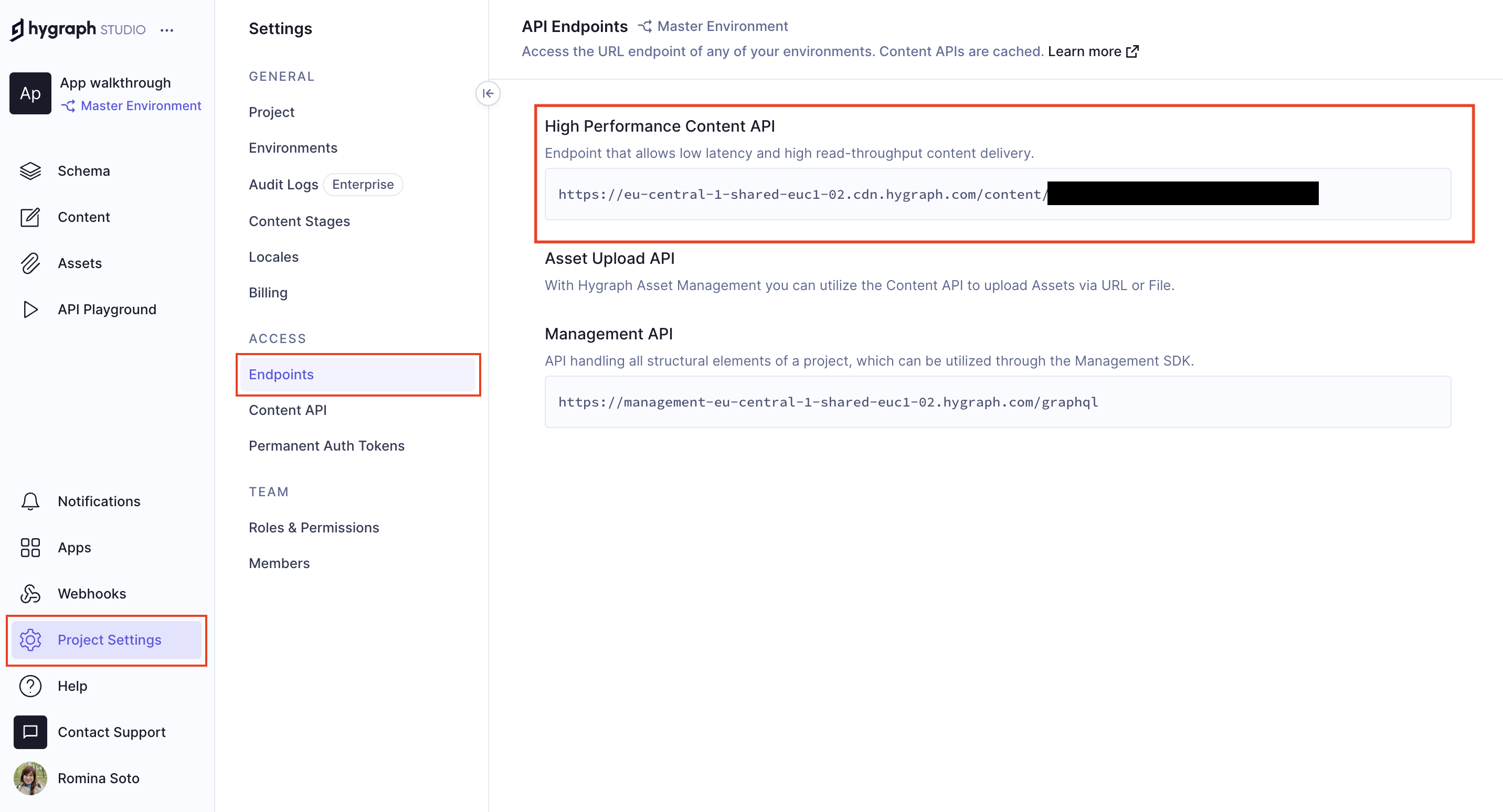Open Project Settings gear icon
Viewport: 1503px width, 812px height.
point(30,639)
